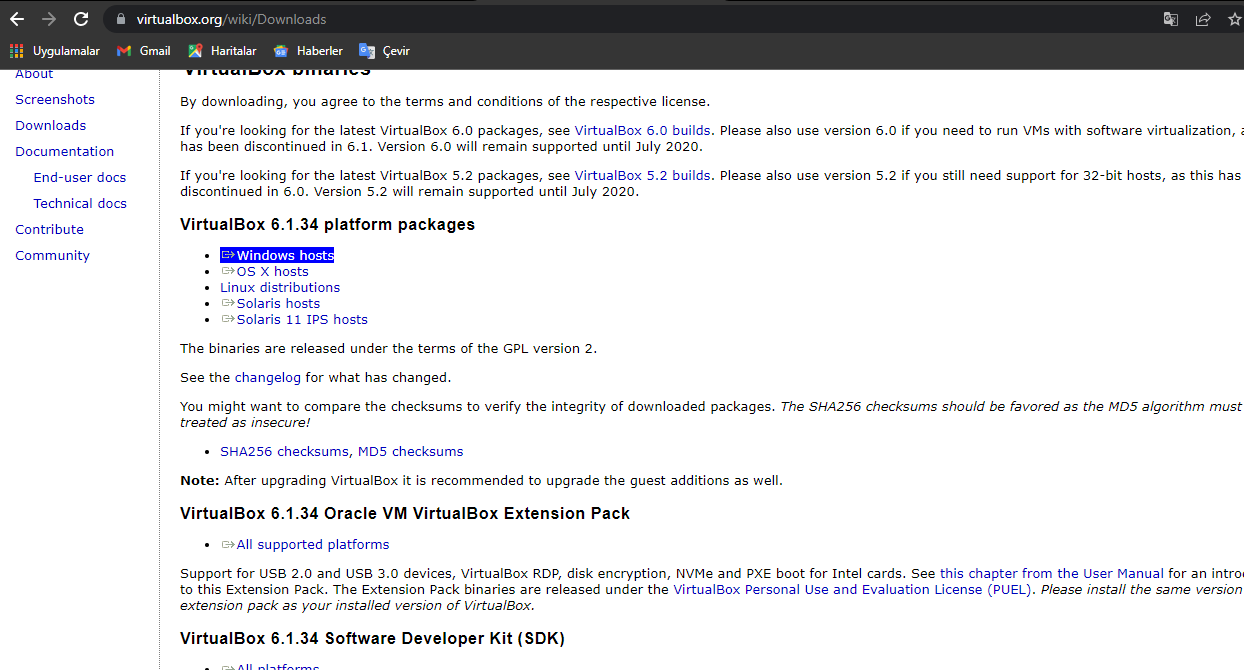Open the About sidebar link
The width and height of the screenshot is (1244, 670).
tap(34, 74)
